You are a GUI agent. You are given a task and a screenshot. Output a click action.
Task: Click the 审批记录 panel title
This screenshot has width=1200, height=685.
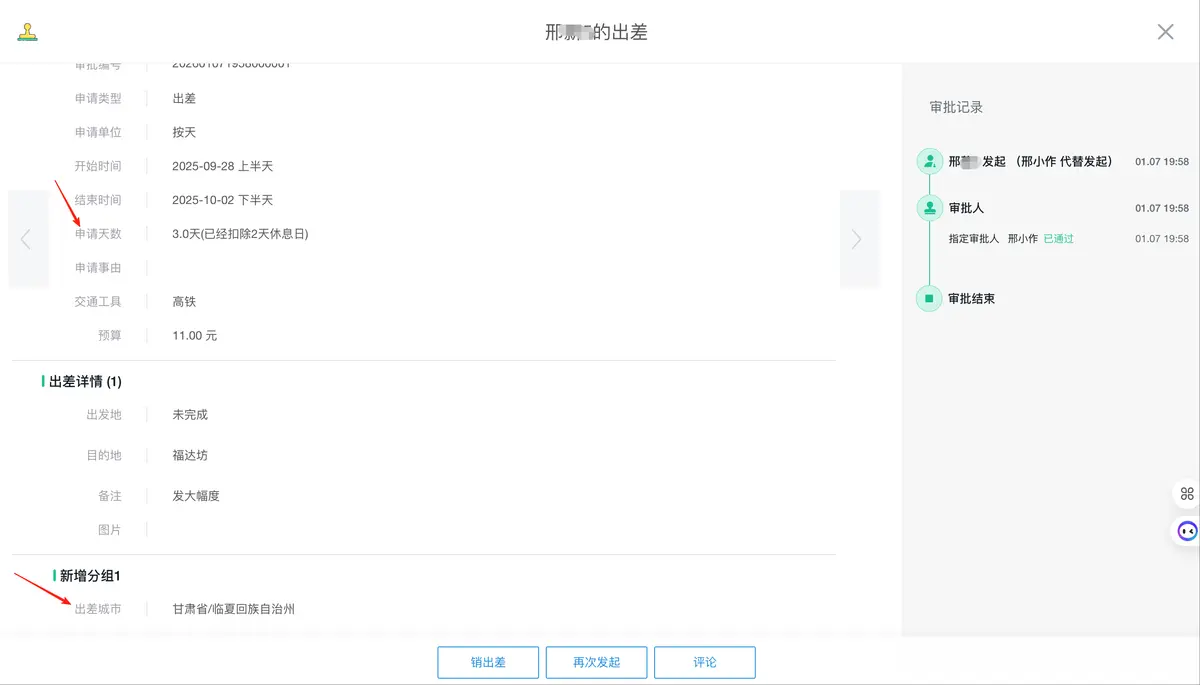point(956,107)
